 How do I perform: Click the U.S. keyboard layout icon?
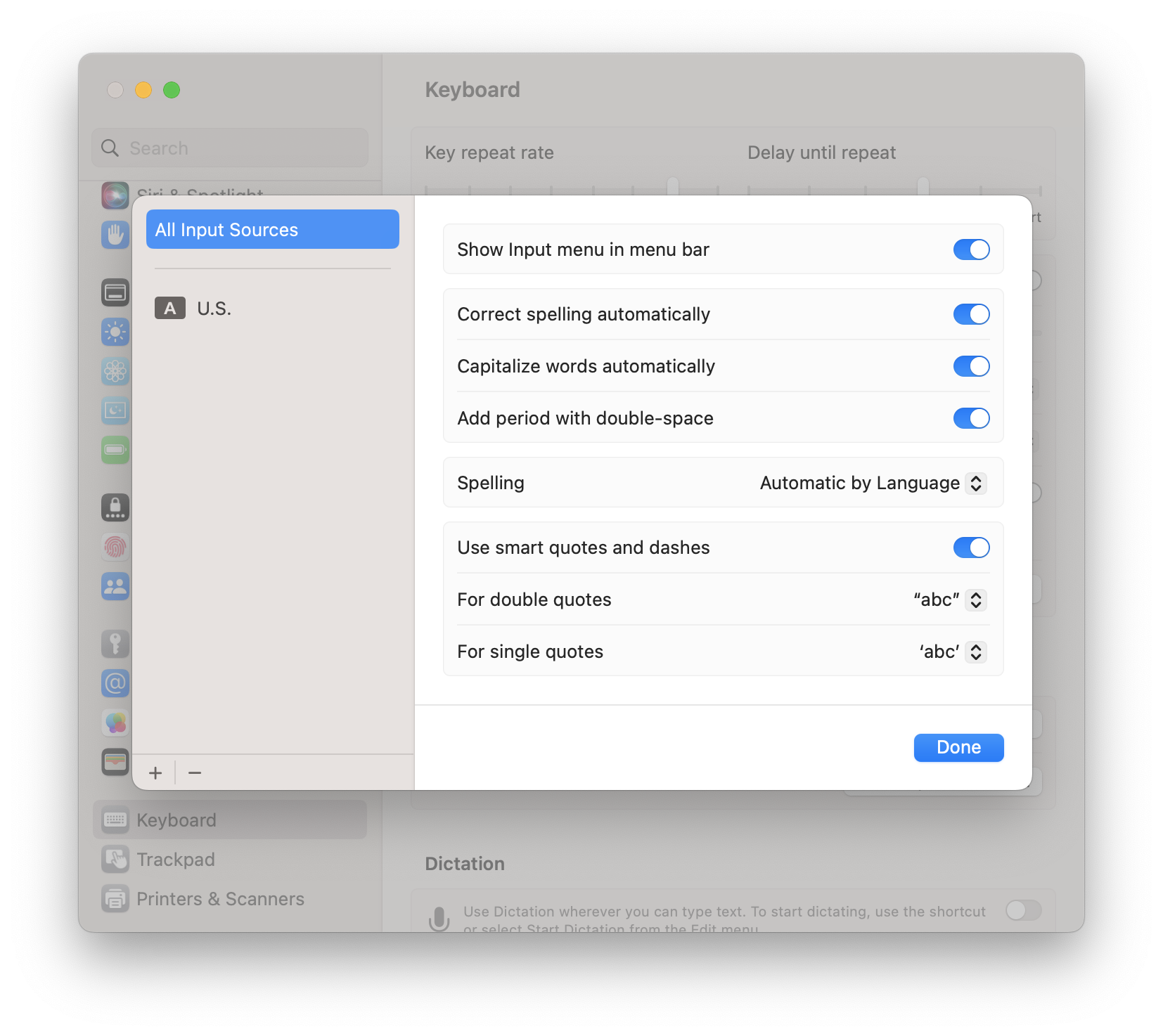[x=170, y=309]
